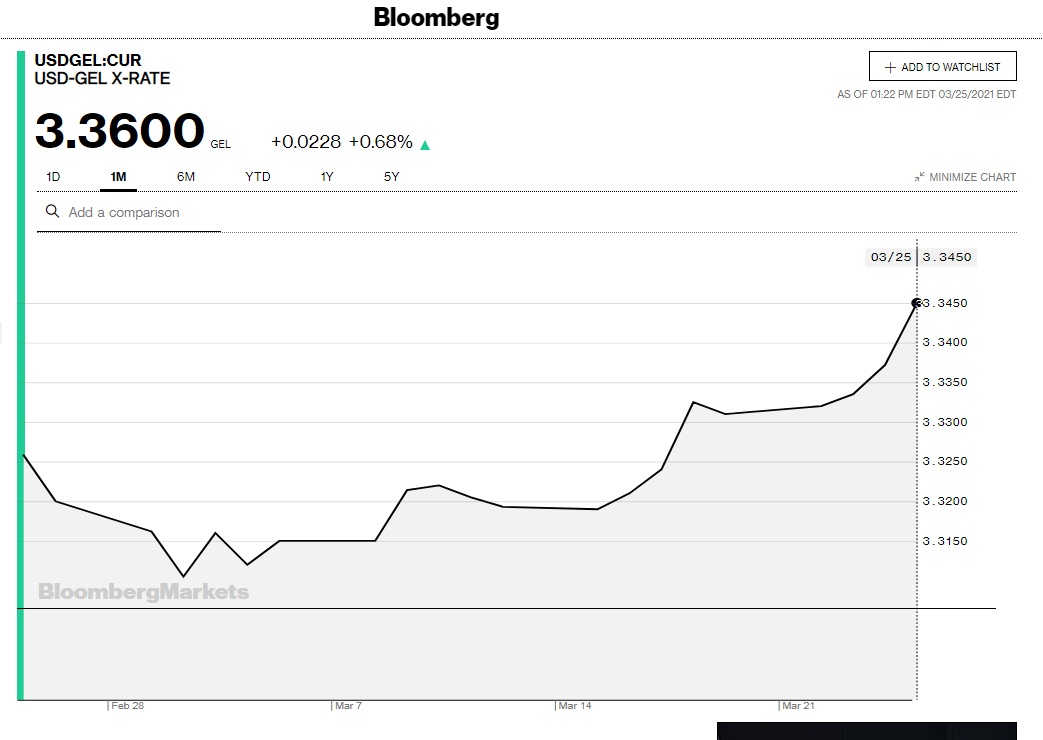The image size is (1043, 740).
Task: Click the black data point marker on chart
Action: [x=916, y=303]
